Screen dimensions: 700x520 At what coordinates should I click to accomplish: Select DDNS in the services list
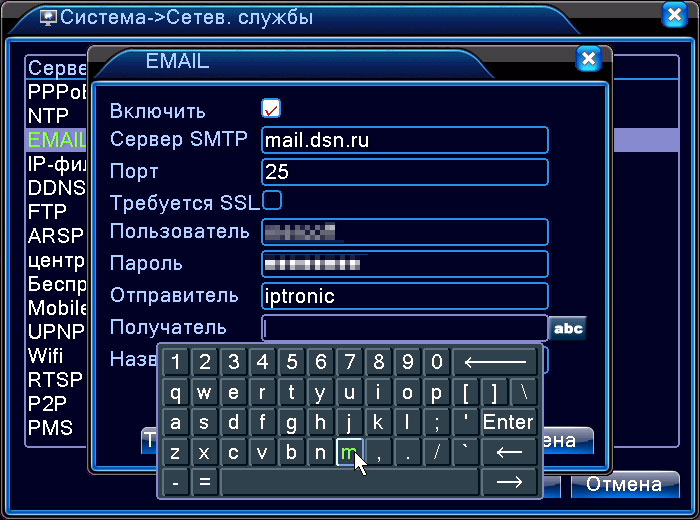(56, 187)
